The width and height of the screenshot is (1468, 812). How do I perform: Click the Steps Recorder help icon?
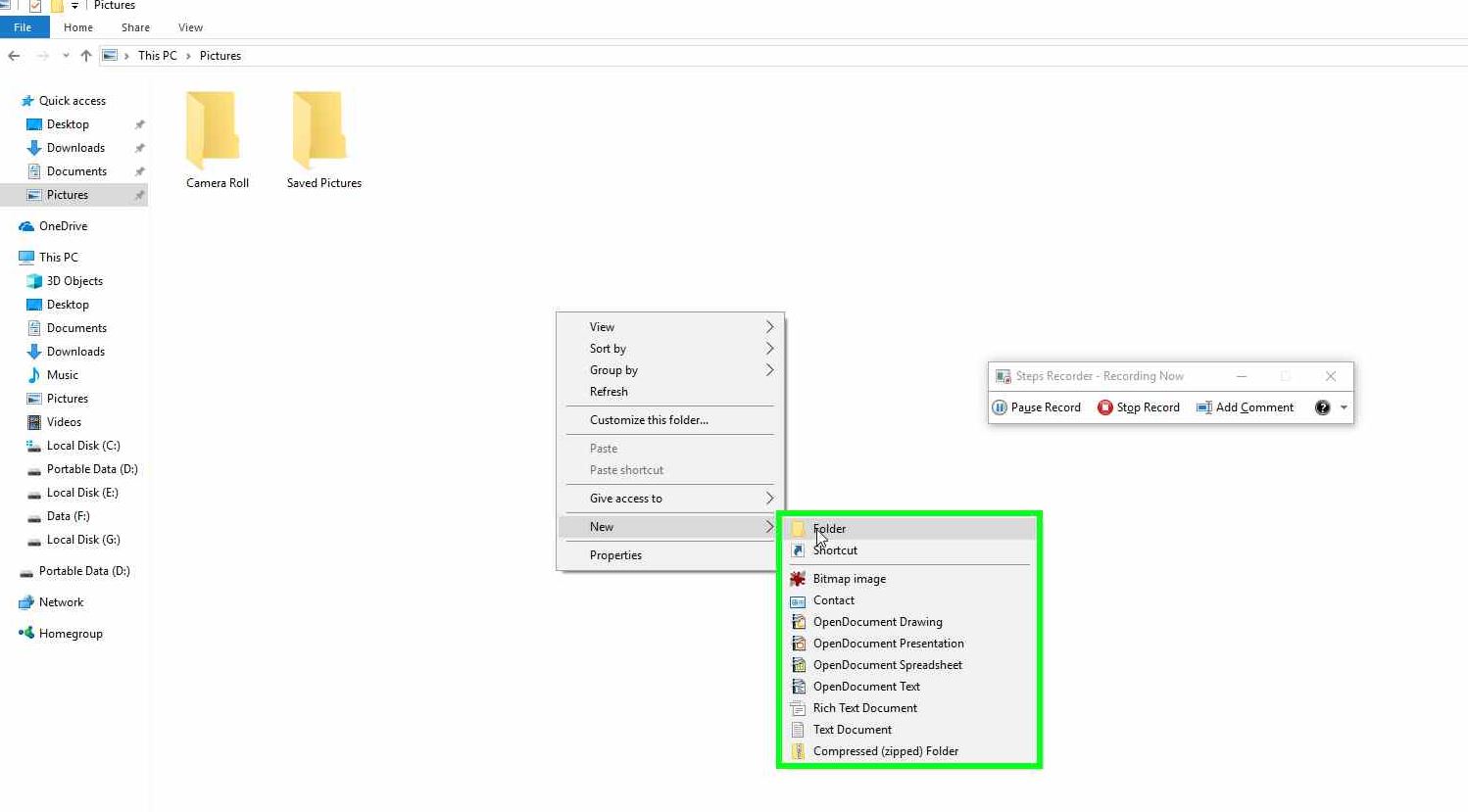click(x=1322, y=407)
